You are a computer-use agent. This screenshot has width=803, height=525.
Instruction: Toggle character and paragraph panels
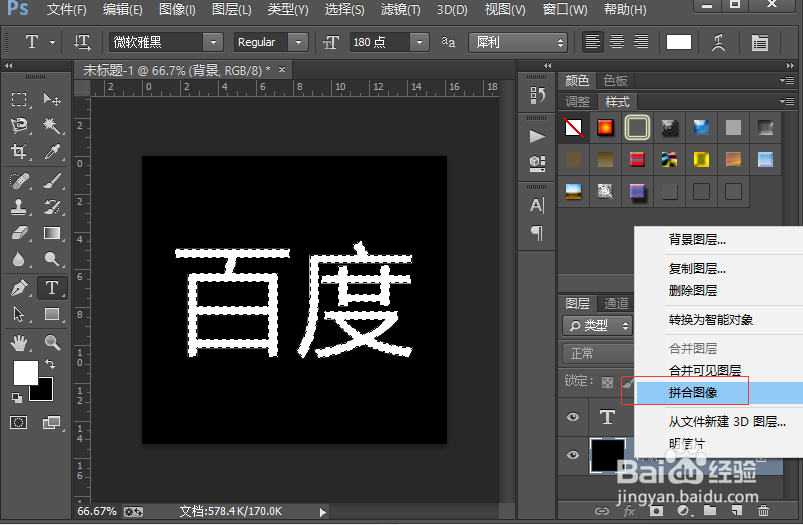pyautogui.click(x=760, y=42)
